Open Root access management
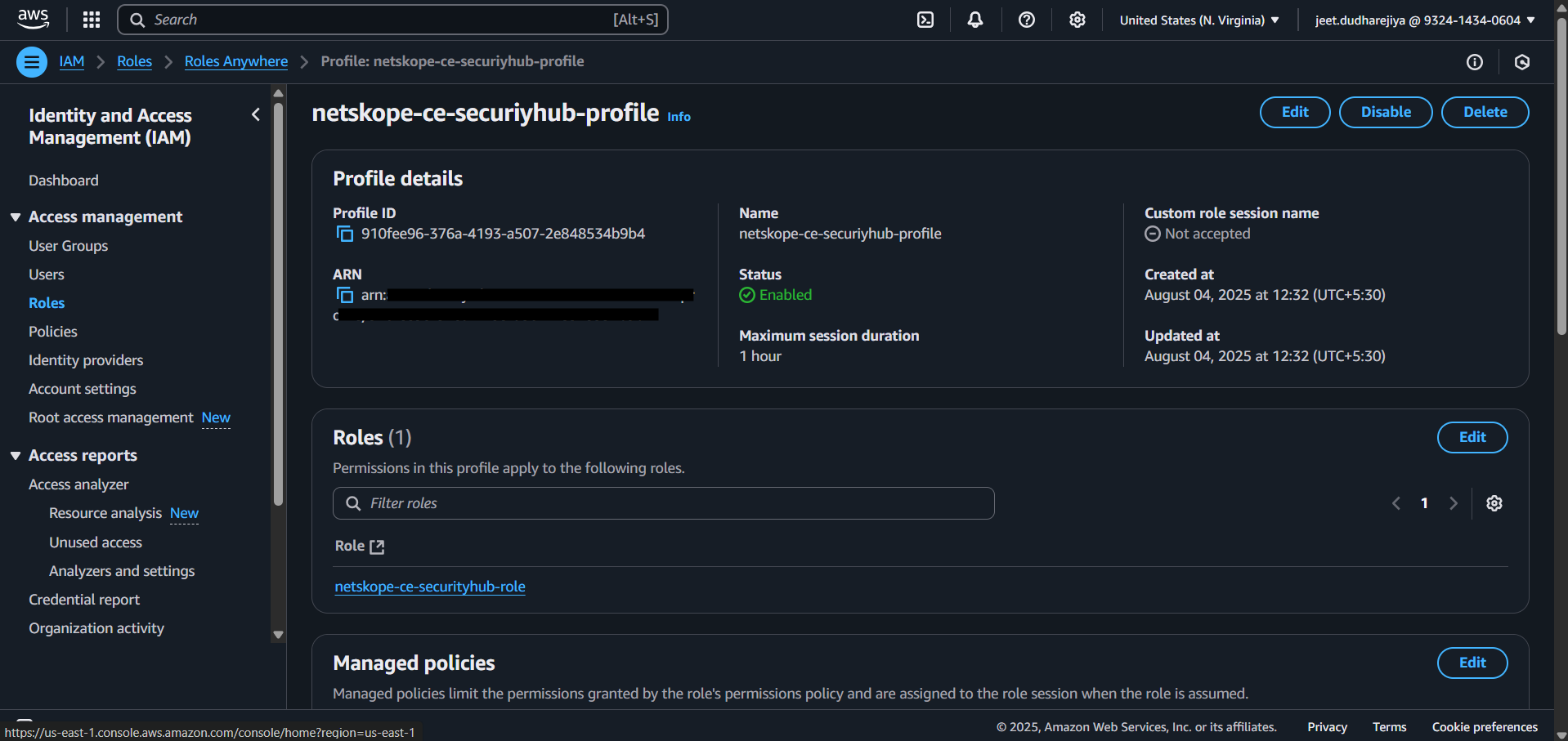 (111, 417)
